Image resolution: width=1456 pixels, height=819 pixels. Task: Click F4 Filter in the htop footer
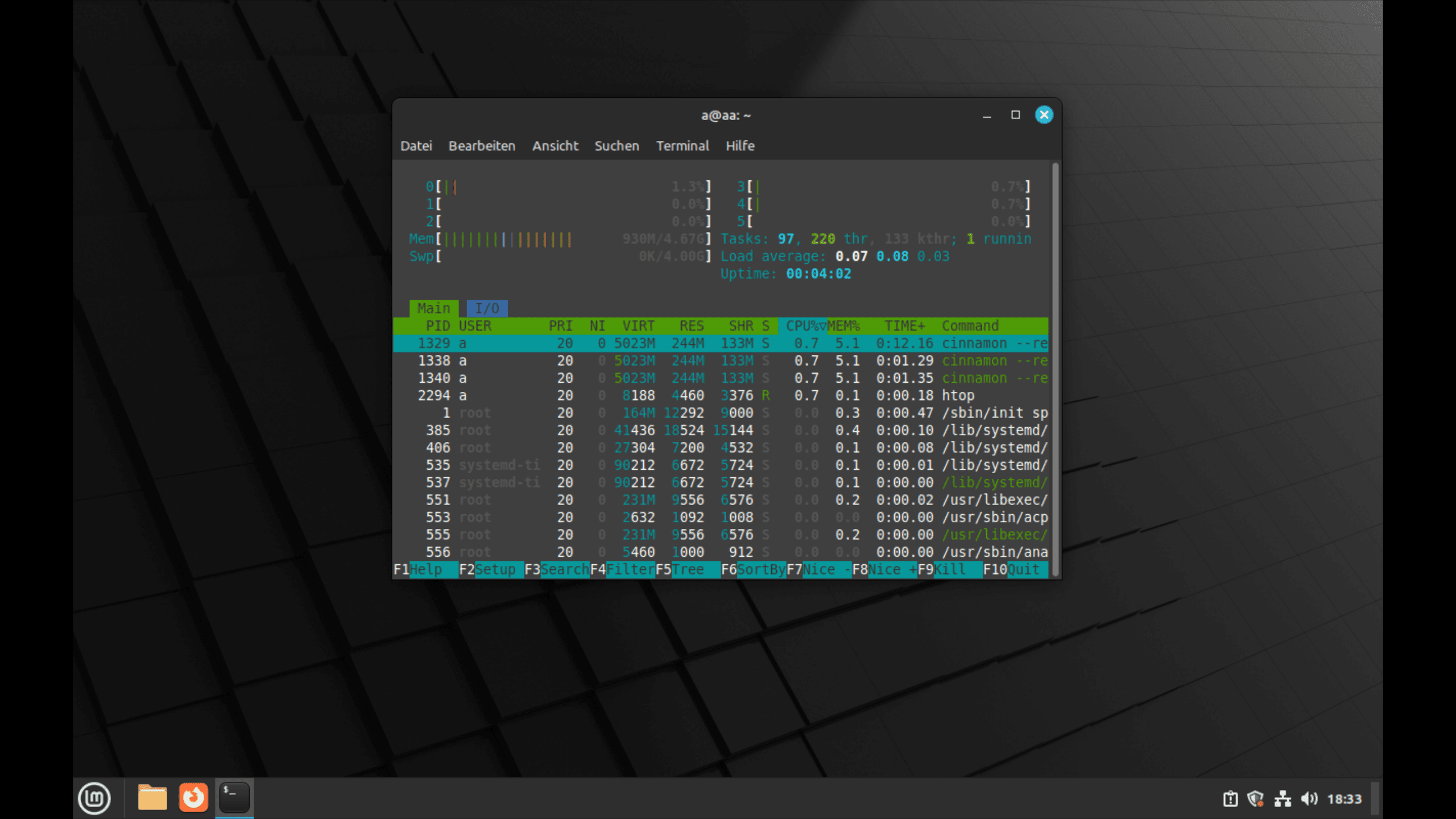[622, 569]
